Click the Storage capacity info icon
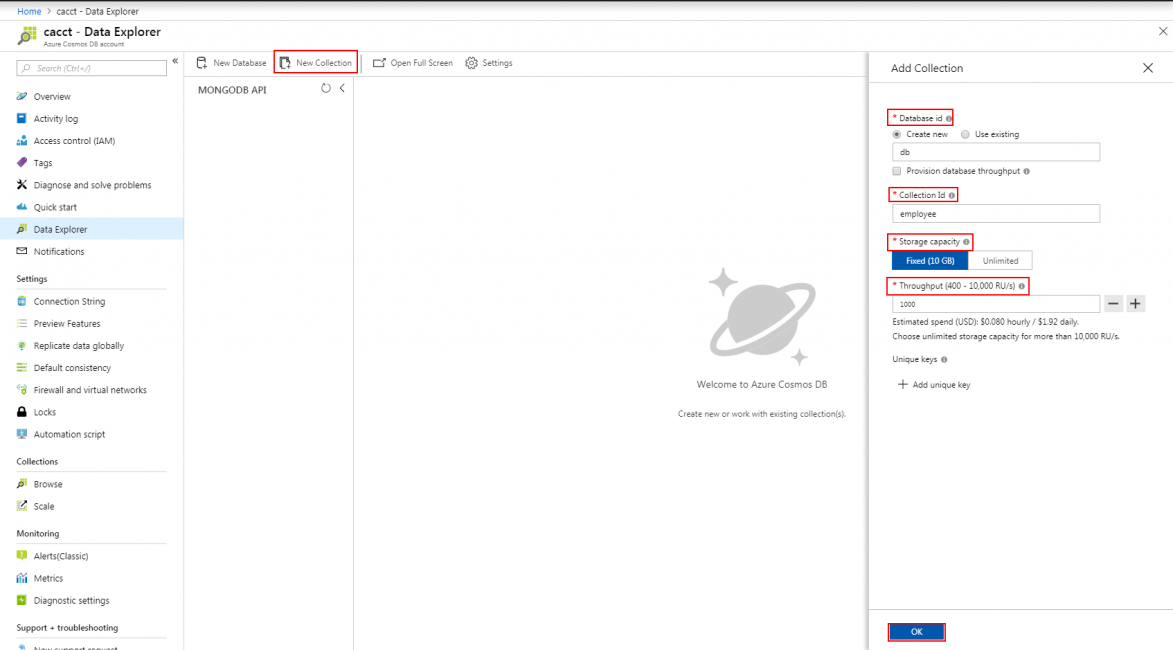 [x=966, y=242]
